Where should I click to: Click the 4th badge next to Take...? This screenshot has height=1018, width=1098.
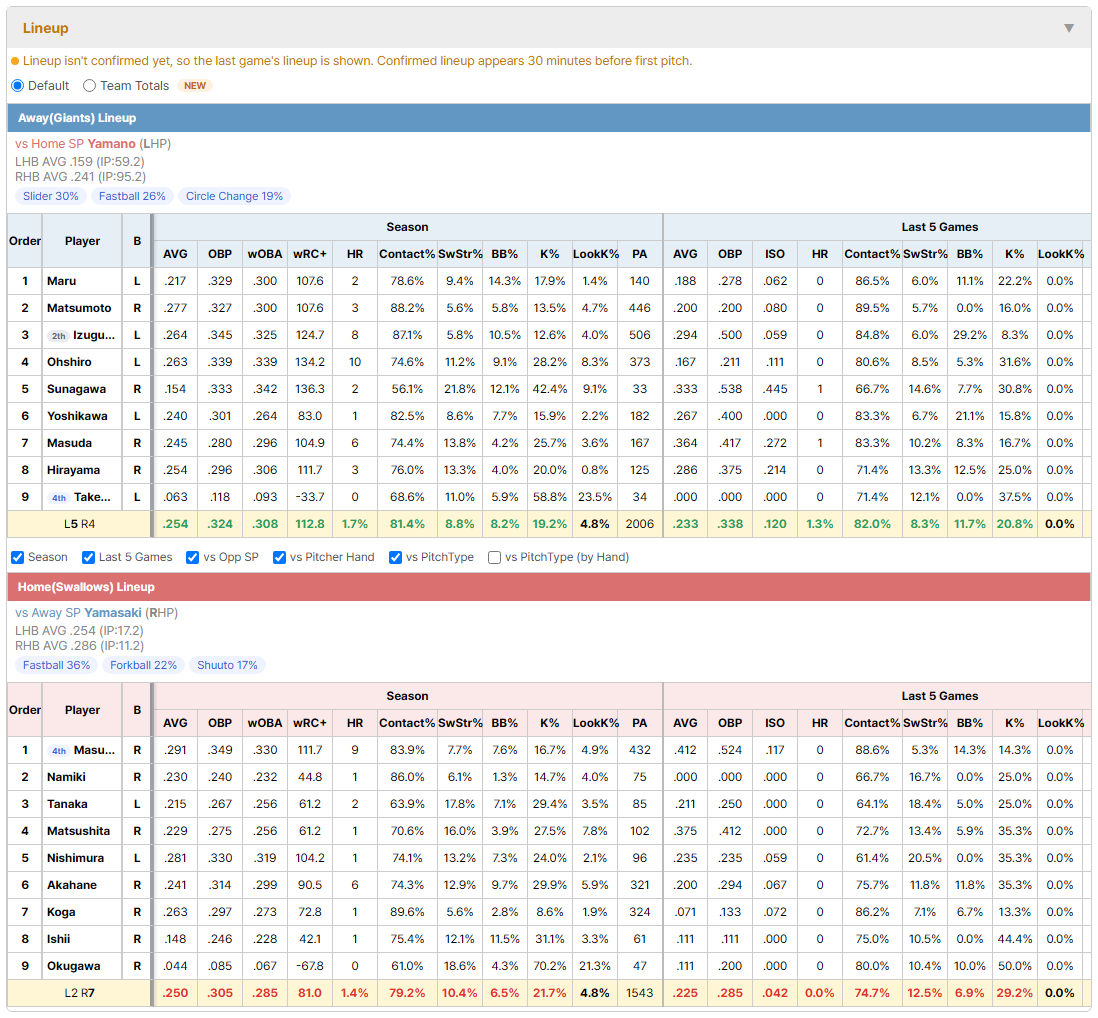click(x=59, y=498)
